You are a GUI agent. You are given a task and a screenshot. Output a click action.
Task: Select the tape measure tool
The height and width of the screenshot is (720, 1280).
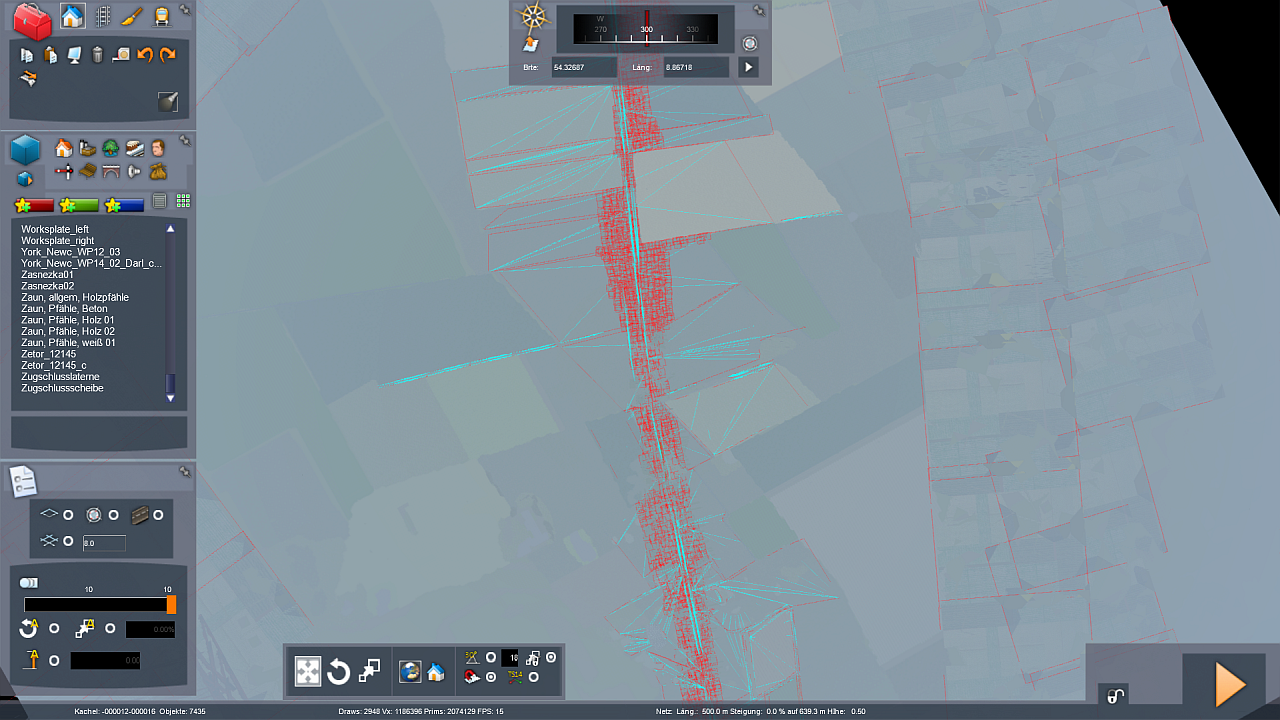(121, 55)
